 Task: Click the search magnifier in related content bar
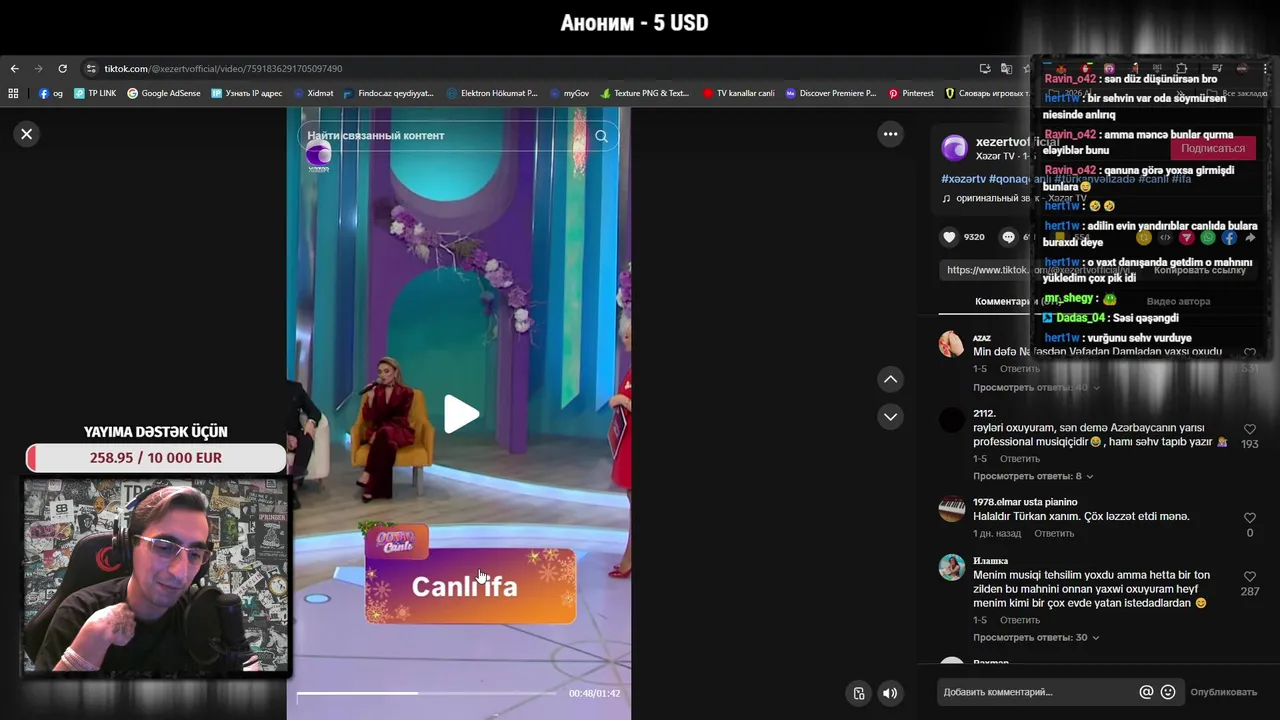coord(601,136)
